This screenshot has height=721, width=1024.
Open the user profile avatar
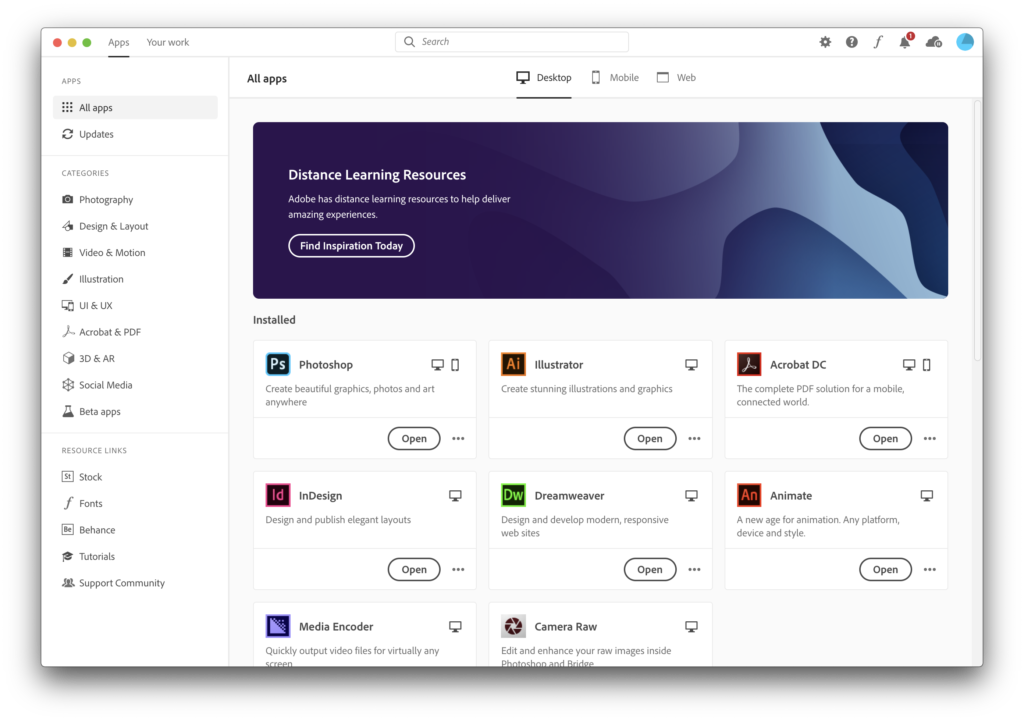pos(965,42)
